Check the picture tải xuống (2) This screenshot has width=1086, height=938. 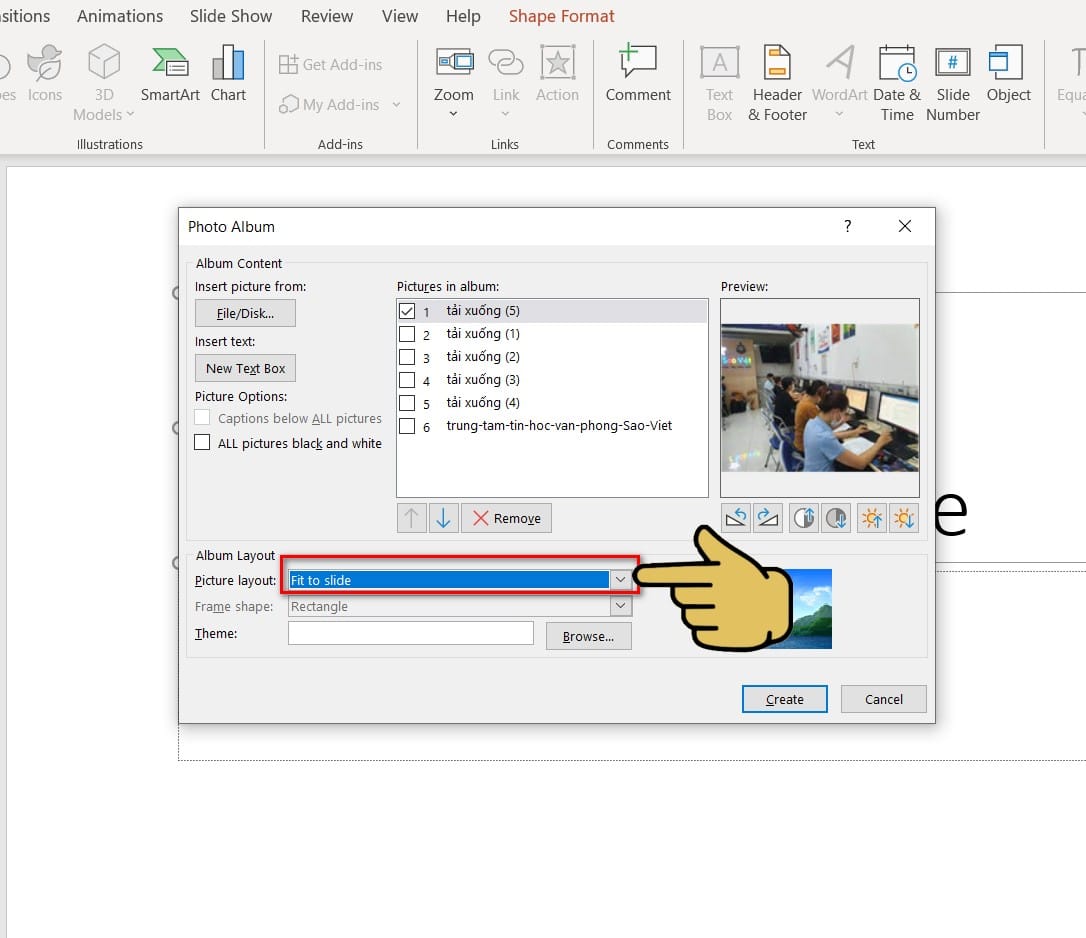point(407,357)
